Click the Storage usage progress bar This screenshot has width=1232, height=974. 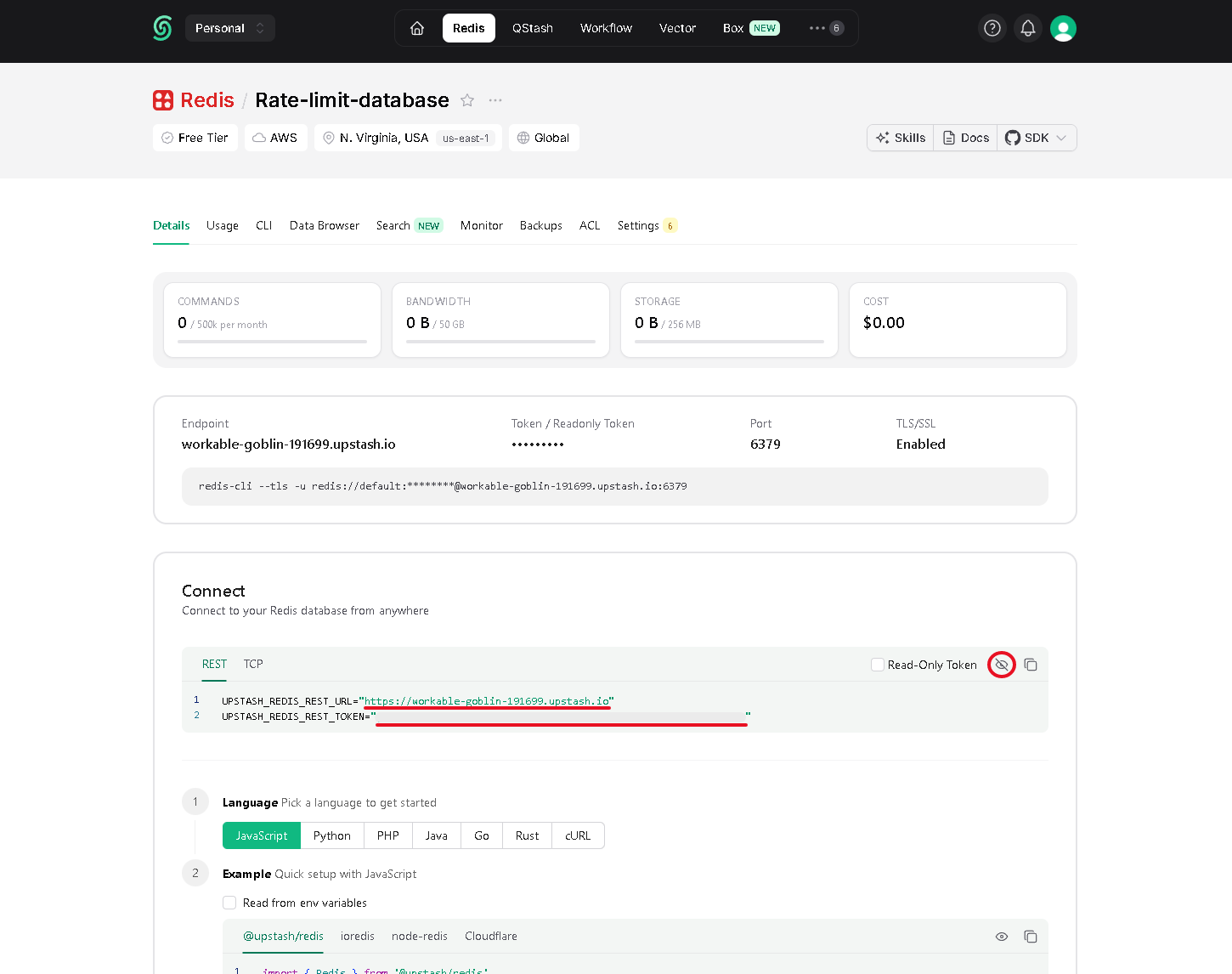click(729, 342)
